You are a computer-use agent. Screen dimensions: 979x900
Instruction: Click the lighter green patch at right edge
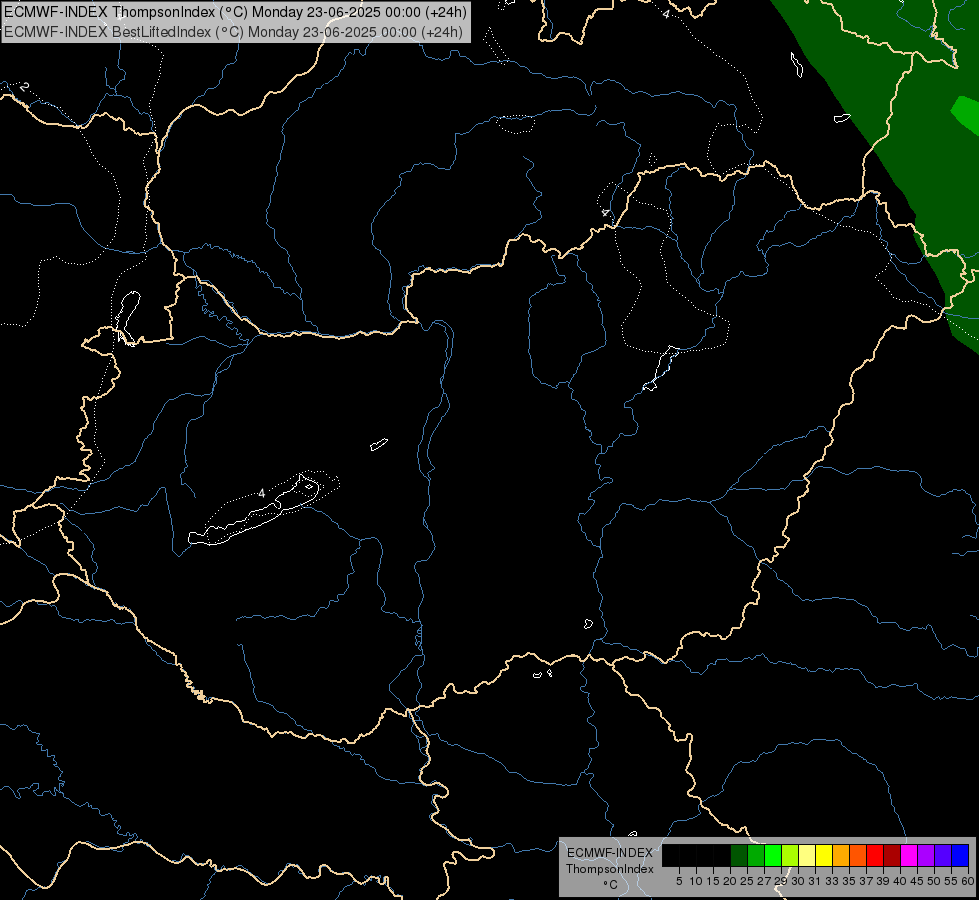966,114
